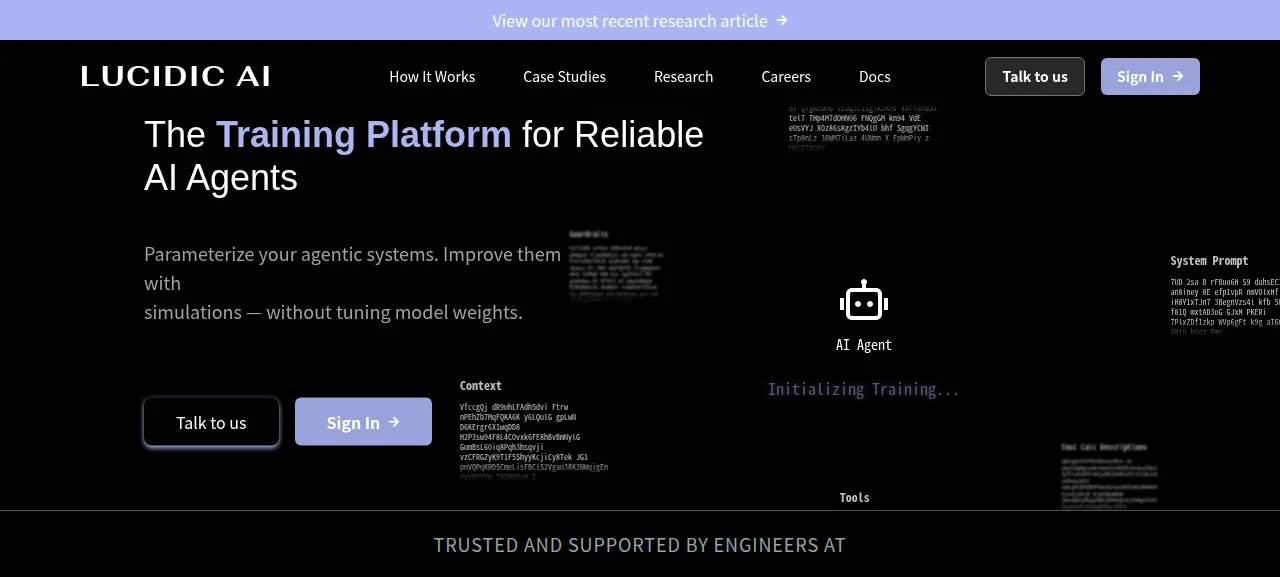Open the Docs link in navigation

pos(874,77)
